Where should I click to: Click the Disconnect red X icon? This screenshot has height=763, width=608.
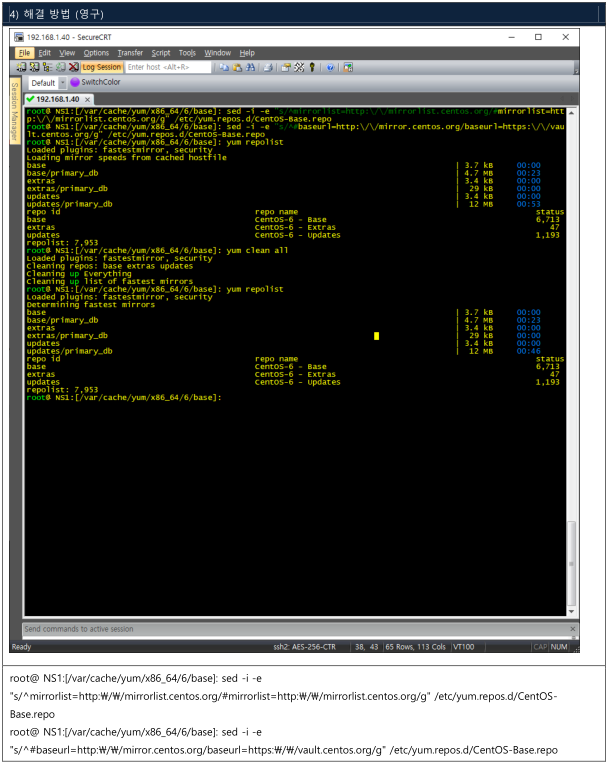pos(73,67)
